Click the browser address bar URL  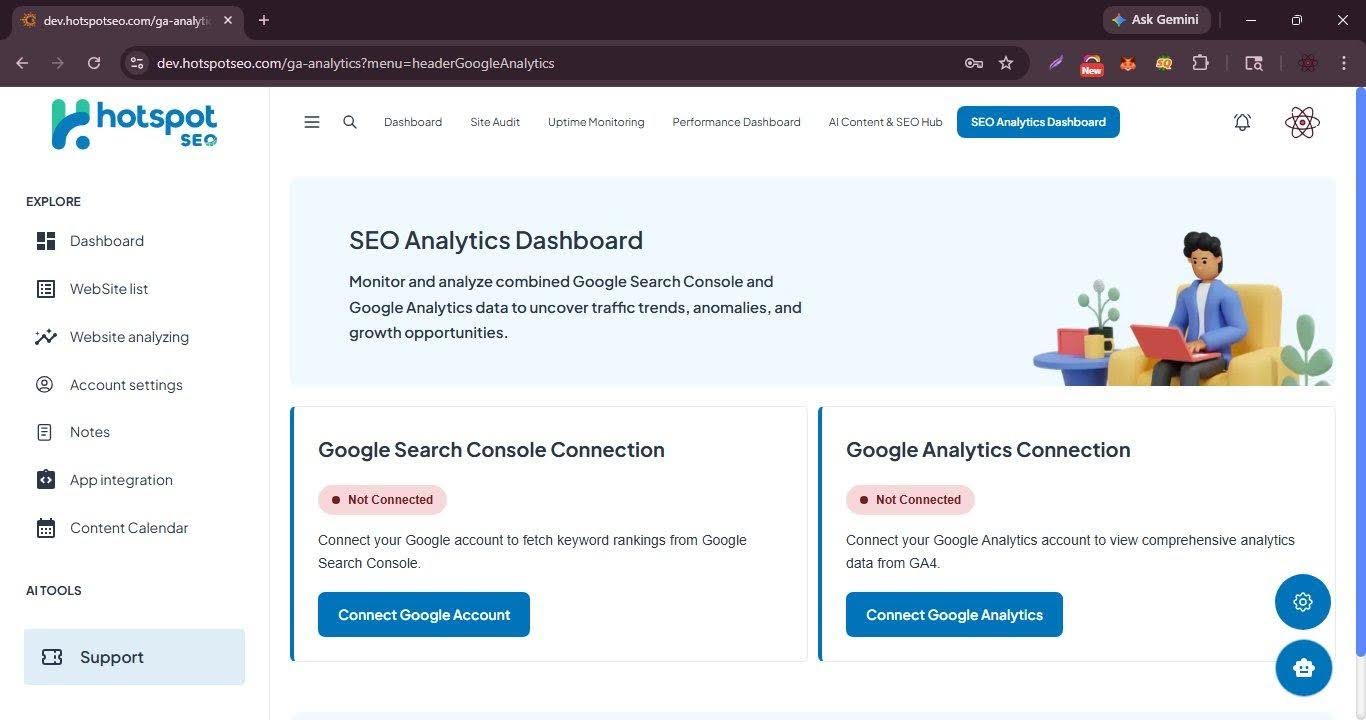[355, 63]
